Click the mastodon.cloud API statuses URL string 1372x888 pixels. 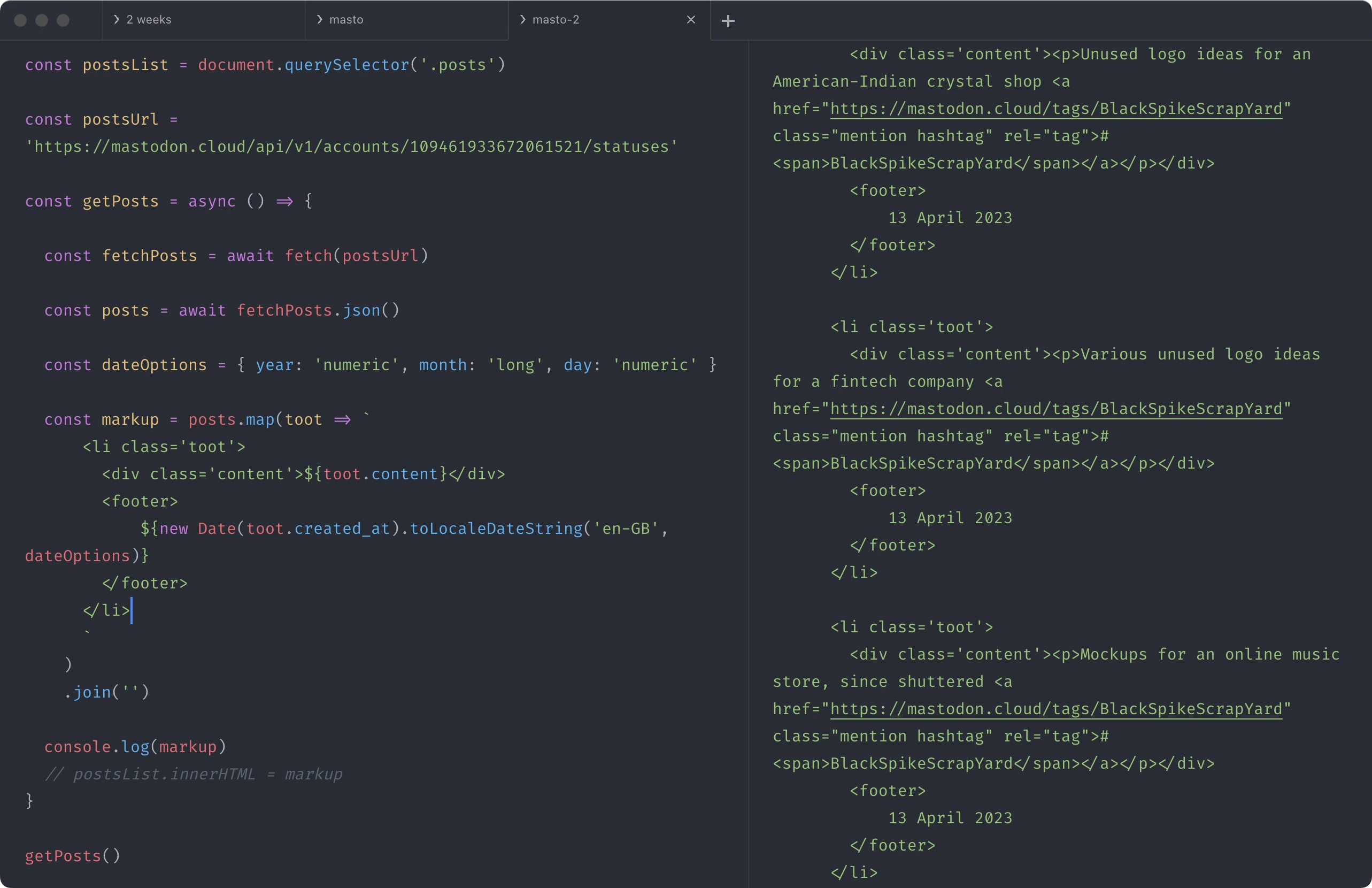tap(351, 147)
